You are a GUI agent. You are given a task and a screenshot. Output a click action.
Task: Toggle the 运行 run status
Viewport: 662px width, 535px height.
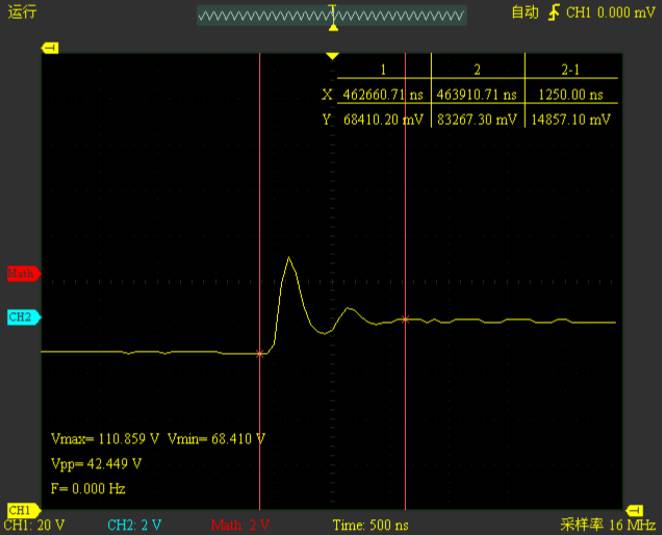22,12
